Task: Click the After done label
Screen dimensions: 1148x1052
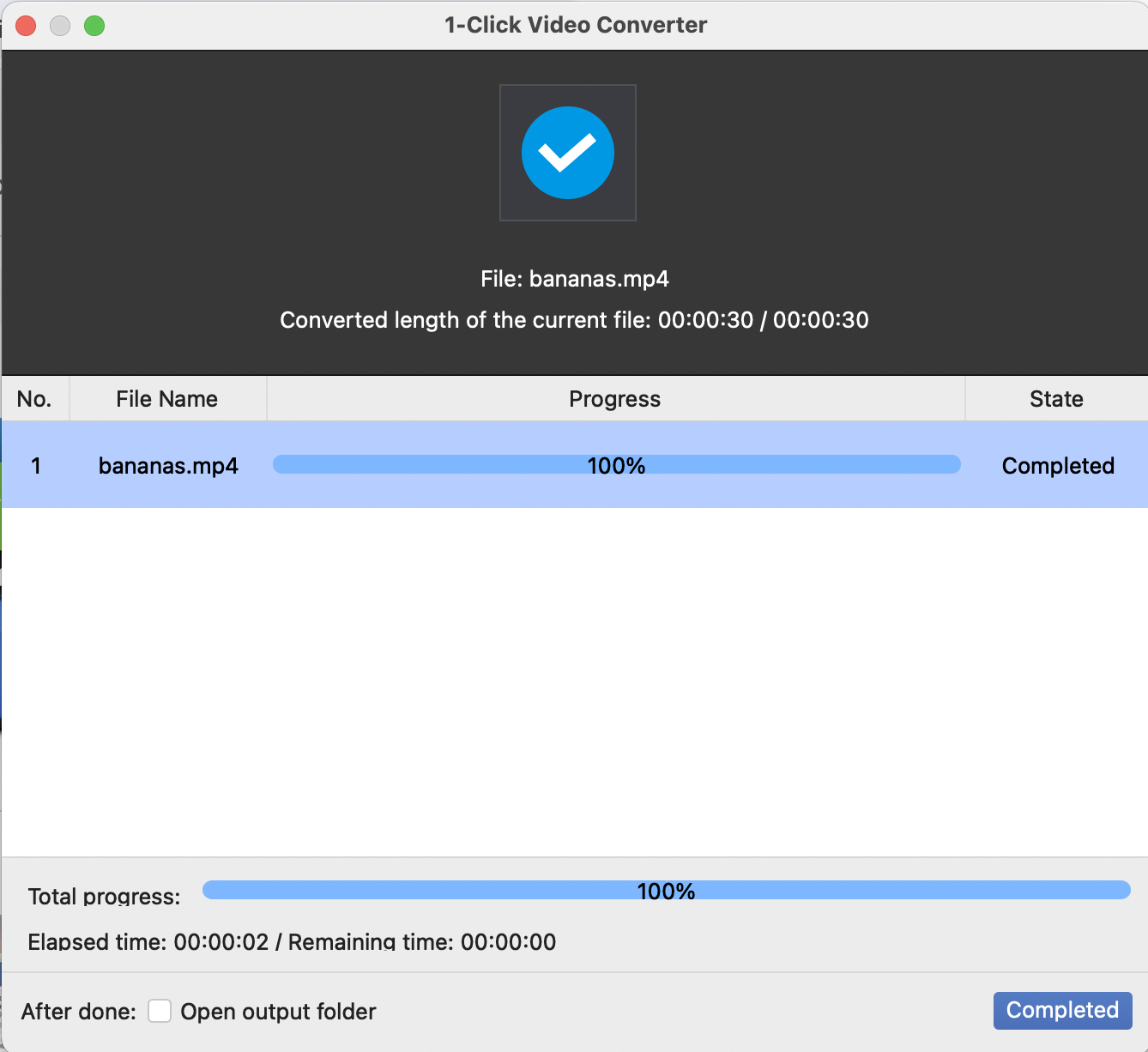Action: tap(79, 1012)
